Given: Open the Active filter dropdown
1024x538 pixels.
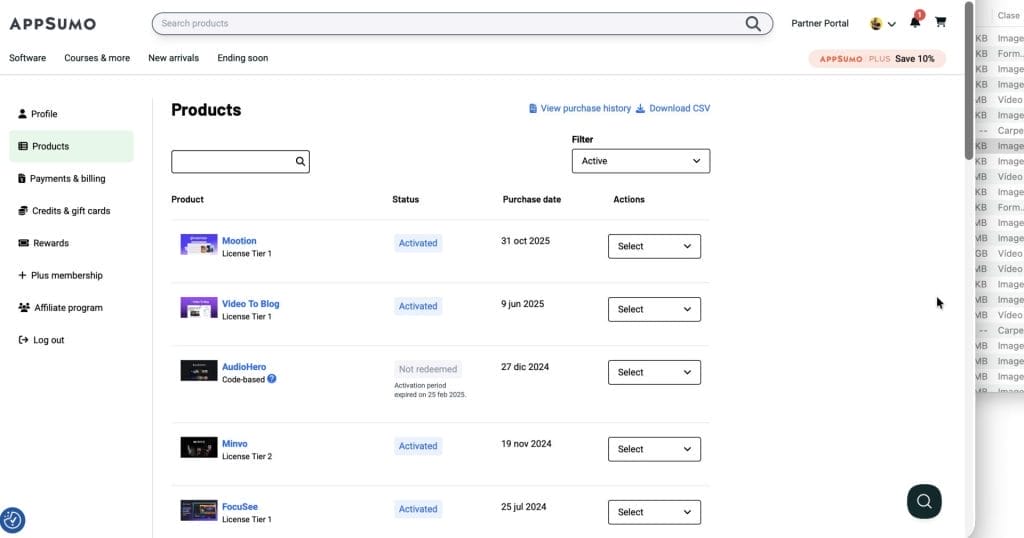Looking at the screenshot, I should (x=640, y=161).
